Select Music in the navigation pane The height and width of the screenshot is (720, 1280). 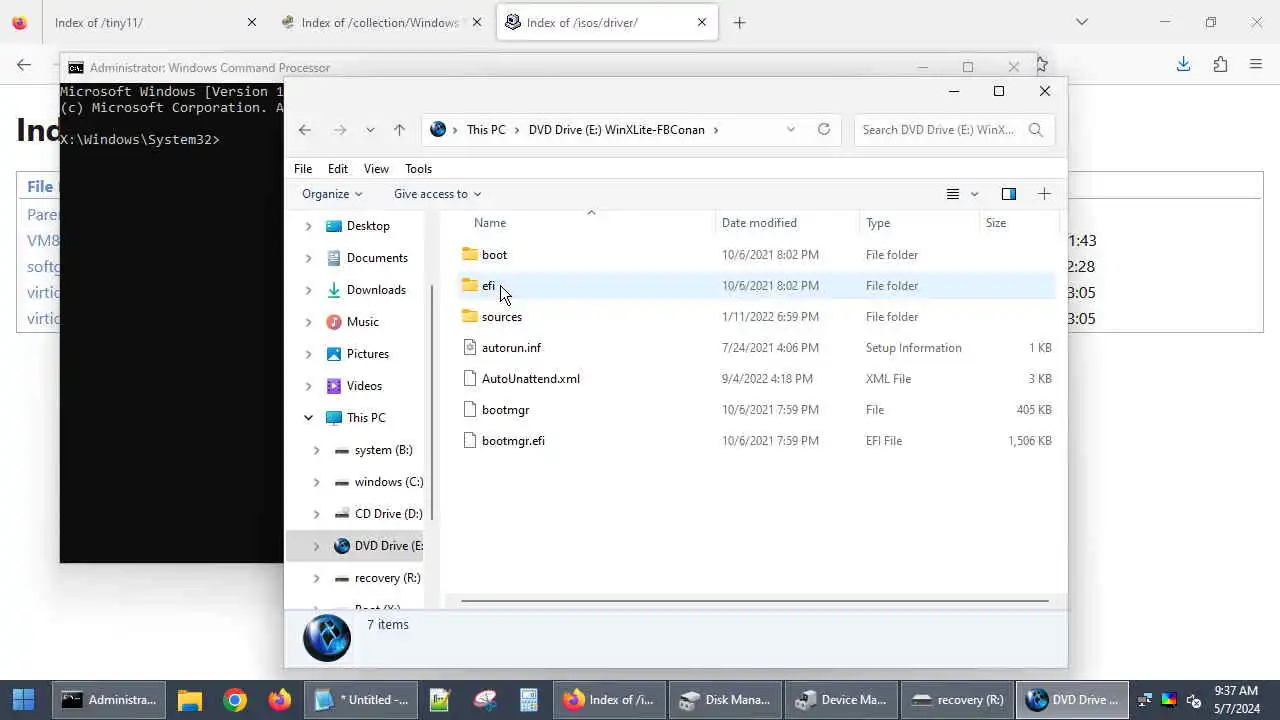[x=362, y=322]
